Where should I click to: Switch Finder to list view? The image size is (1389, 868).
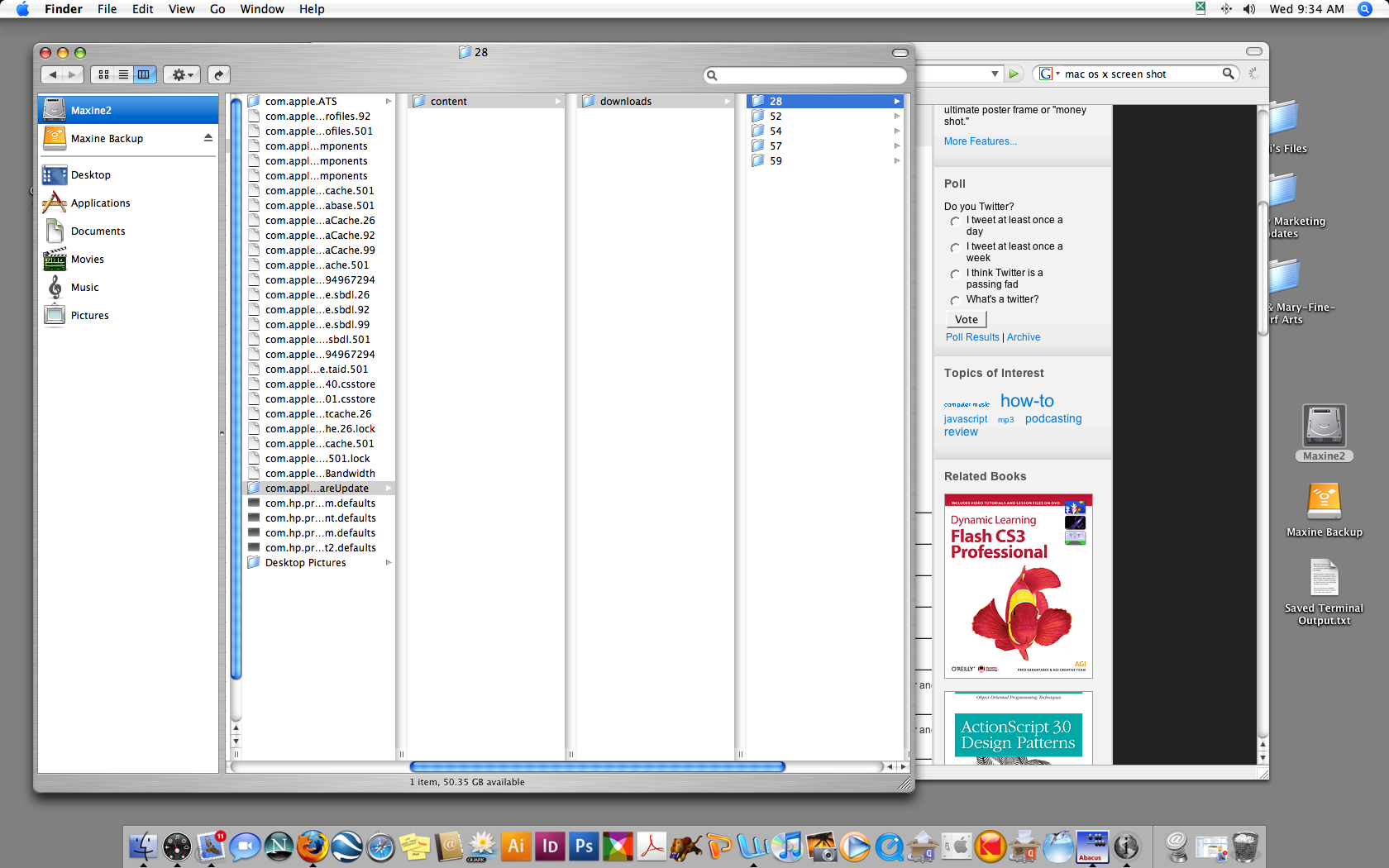click(x=123, y=74)
